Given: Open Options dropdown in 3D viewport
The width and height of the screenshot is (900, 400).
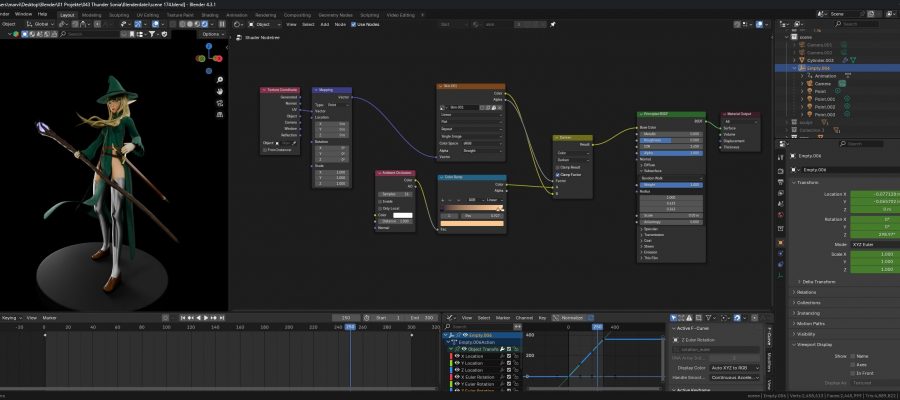Looking at the screenshot, I should 213,34.
